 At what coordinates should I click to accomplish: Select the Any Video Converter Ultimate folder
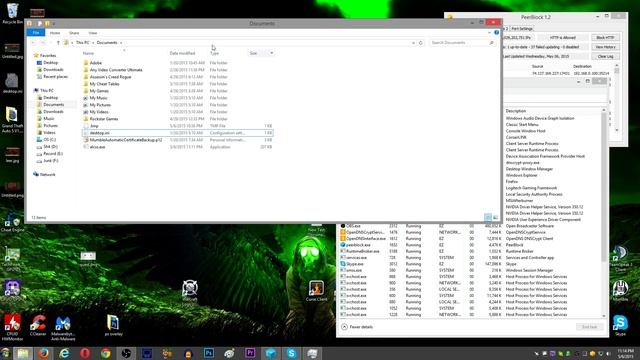[116, 70]
